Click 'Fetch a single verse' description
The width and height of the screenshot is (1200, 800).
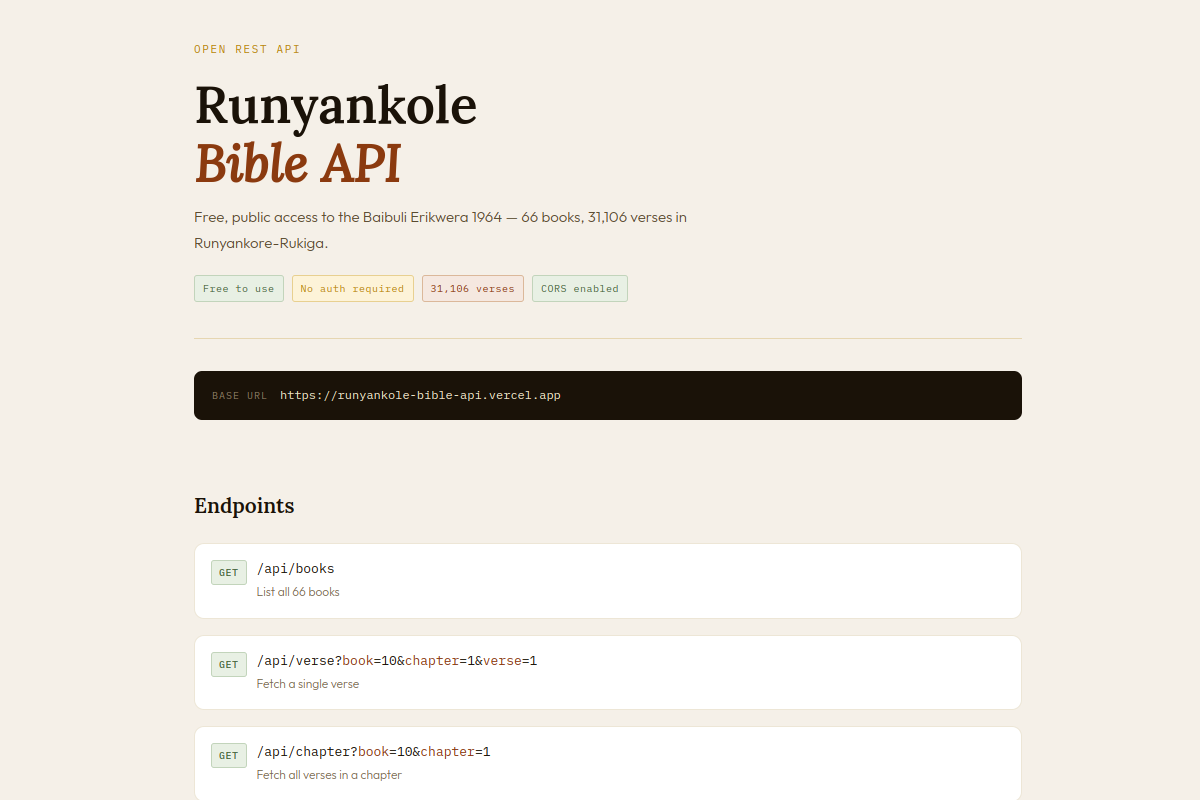(x=308, y=684)
